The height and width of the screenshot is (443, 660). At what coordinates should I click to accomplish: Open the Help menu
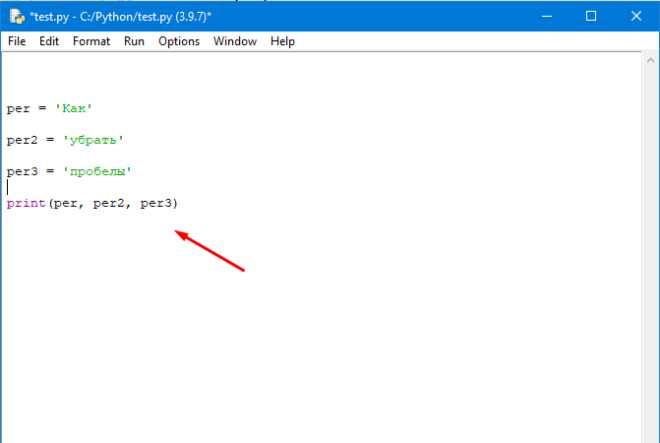(x=282, y=41)
